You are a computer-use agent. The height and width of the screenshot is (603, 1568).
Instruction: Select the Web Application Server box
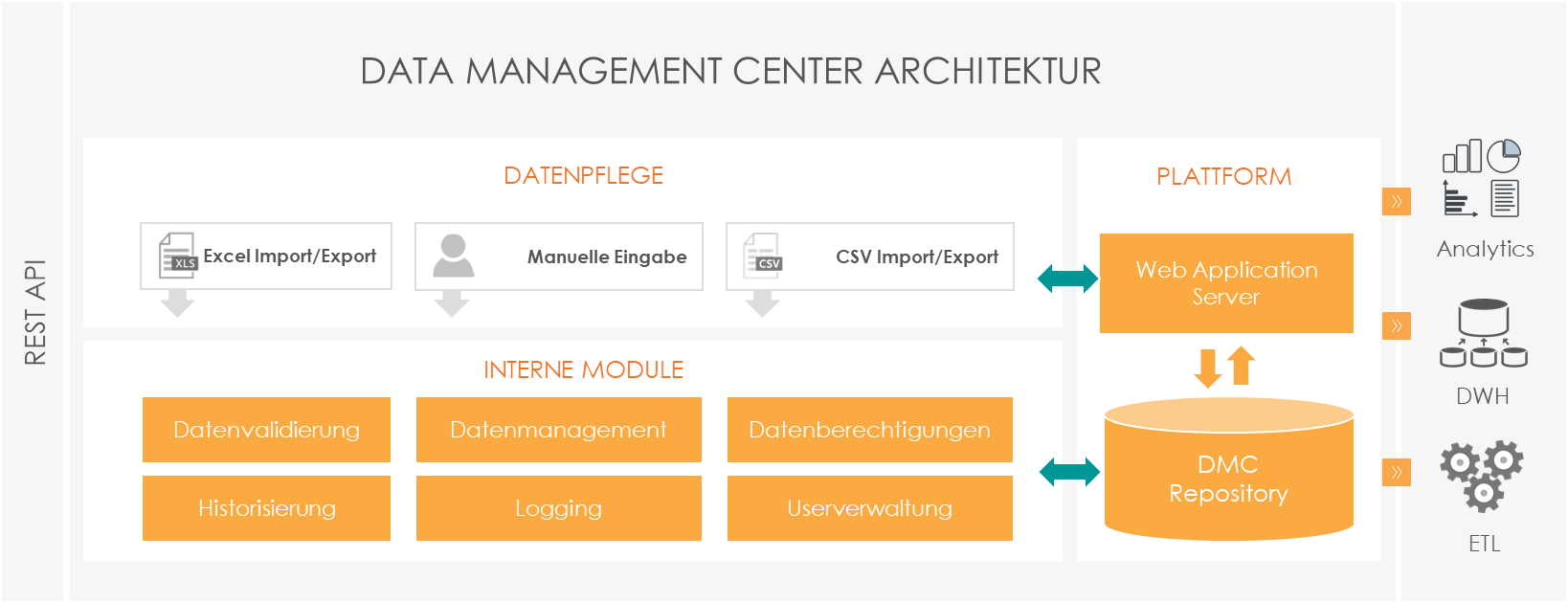1226,283
